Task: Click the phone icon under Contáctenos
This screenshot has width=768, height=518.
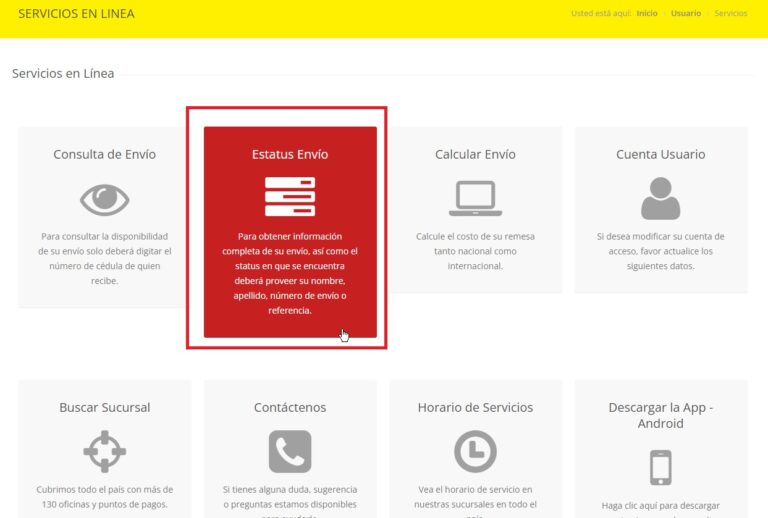Action: click(x=290, y=451)
